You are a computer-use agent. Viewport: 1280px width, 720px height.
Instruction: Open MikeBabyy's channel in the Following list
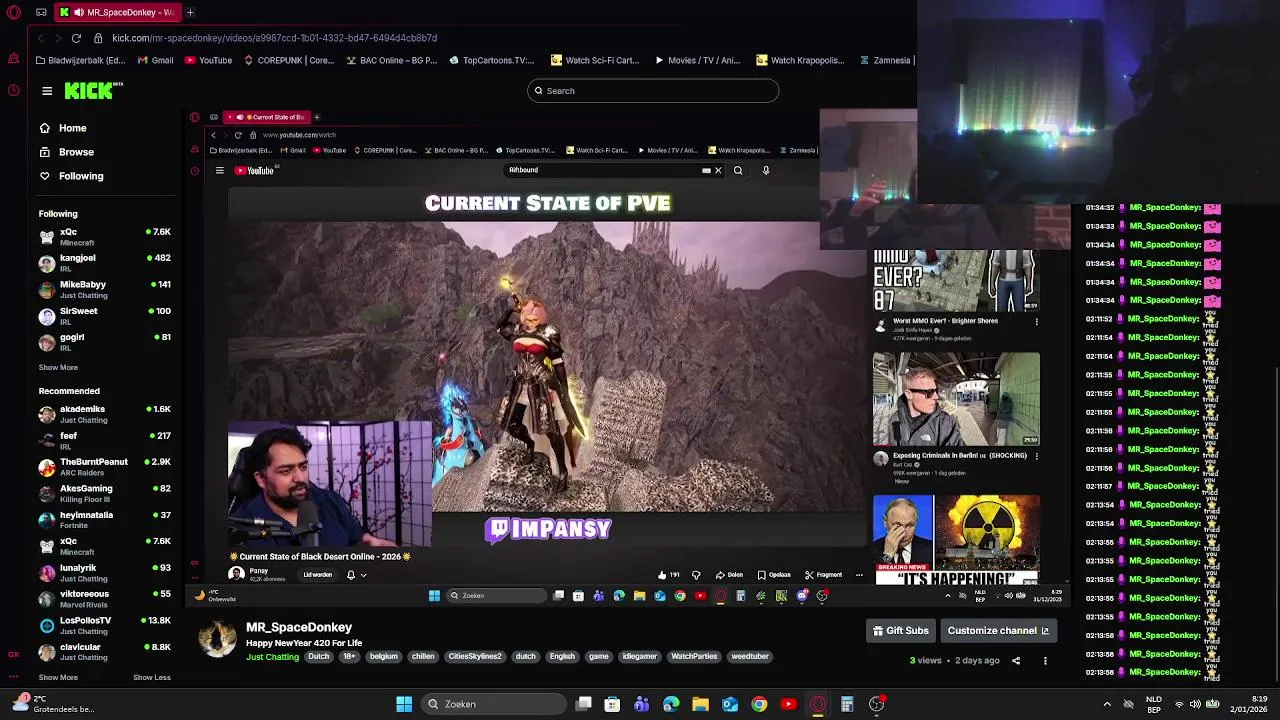(x=104, y=289)
